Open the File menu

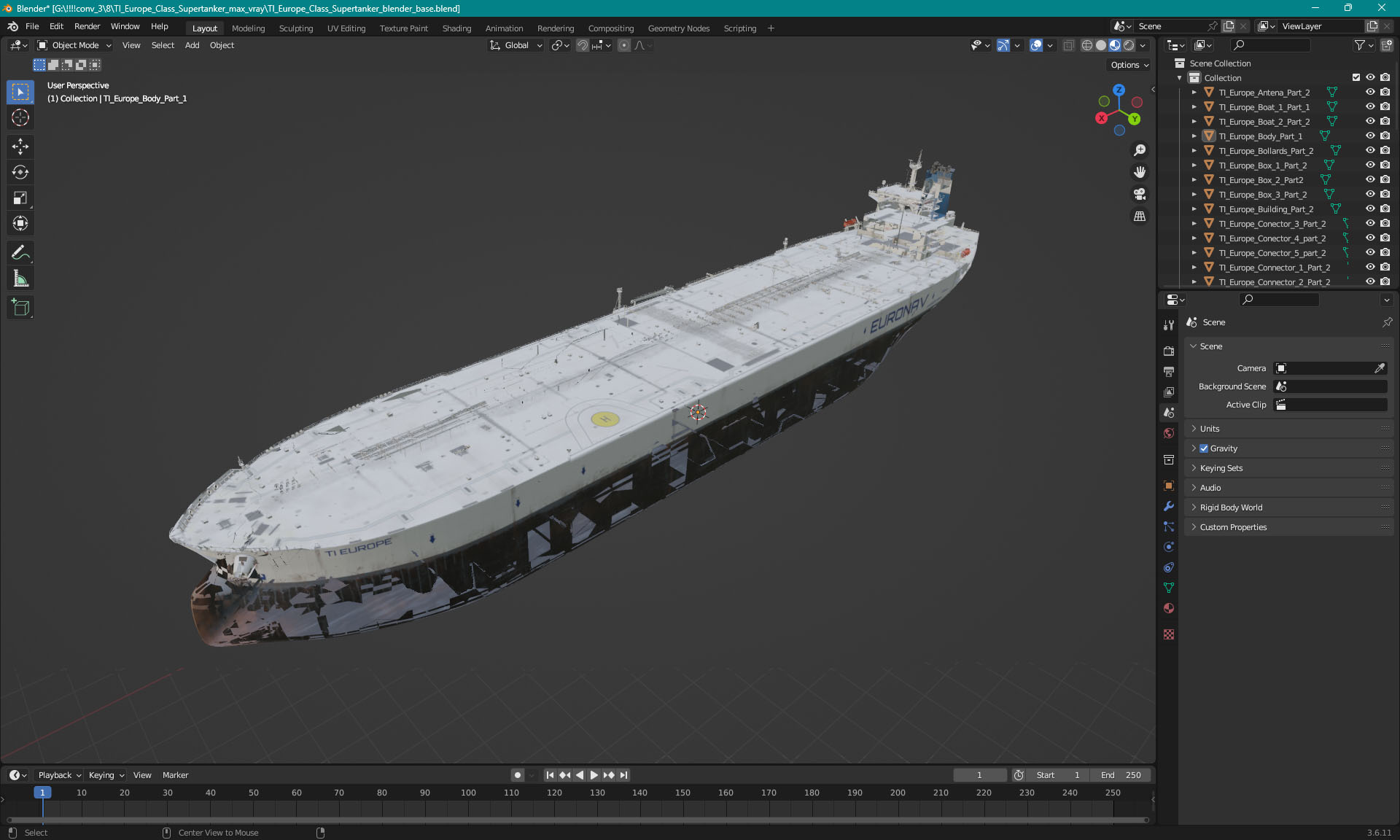click(x=32, y=26)
